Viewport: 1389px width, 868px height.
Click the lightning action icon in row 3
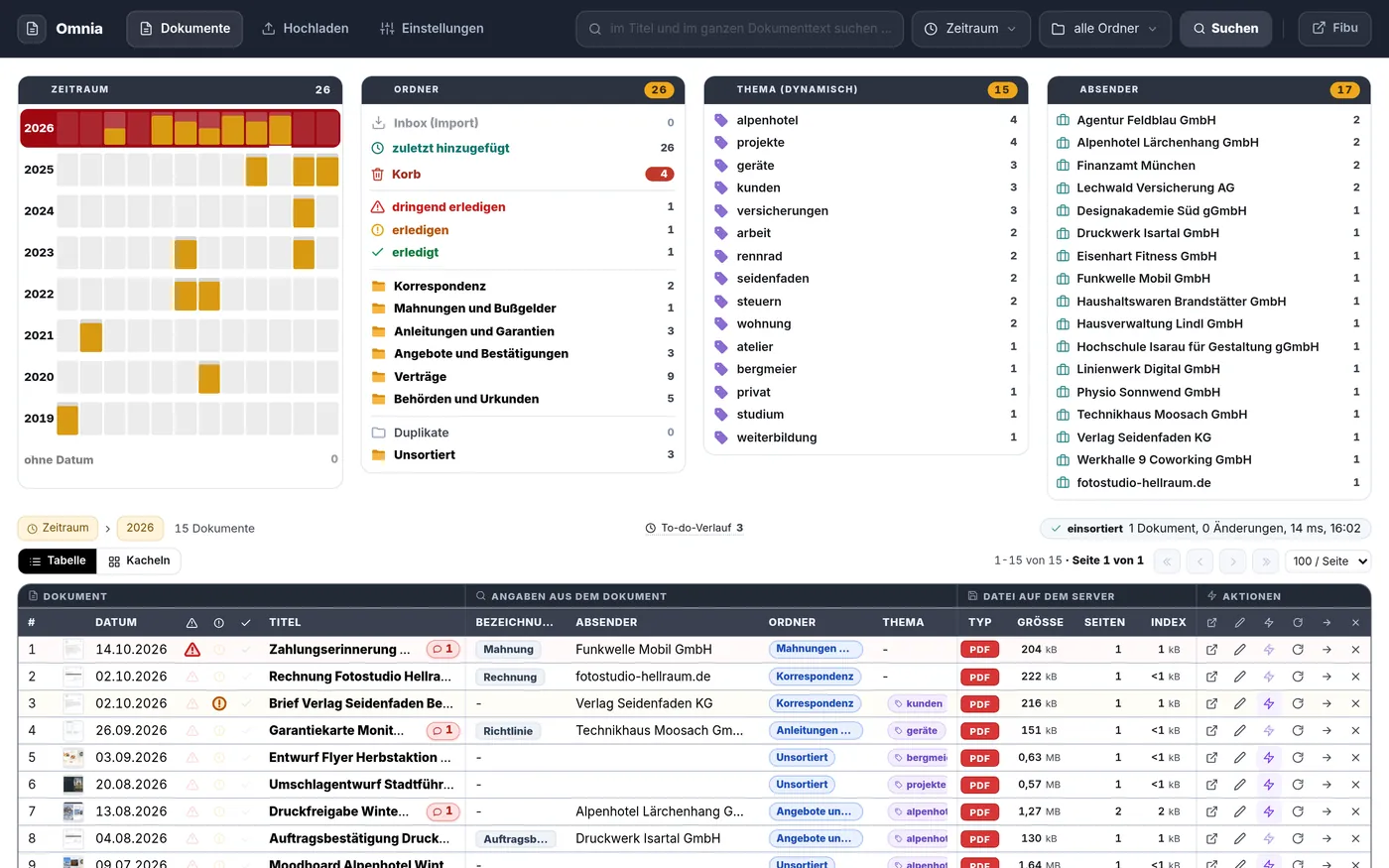tap(1269, 703)
